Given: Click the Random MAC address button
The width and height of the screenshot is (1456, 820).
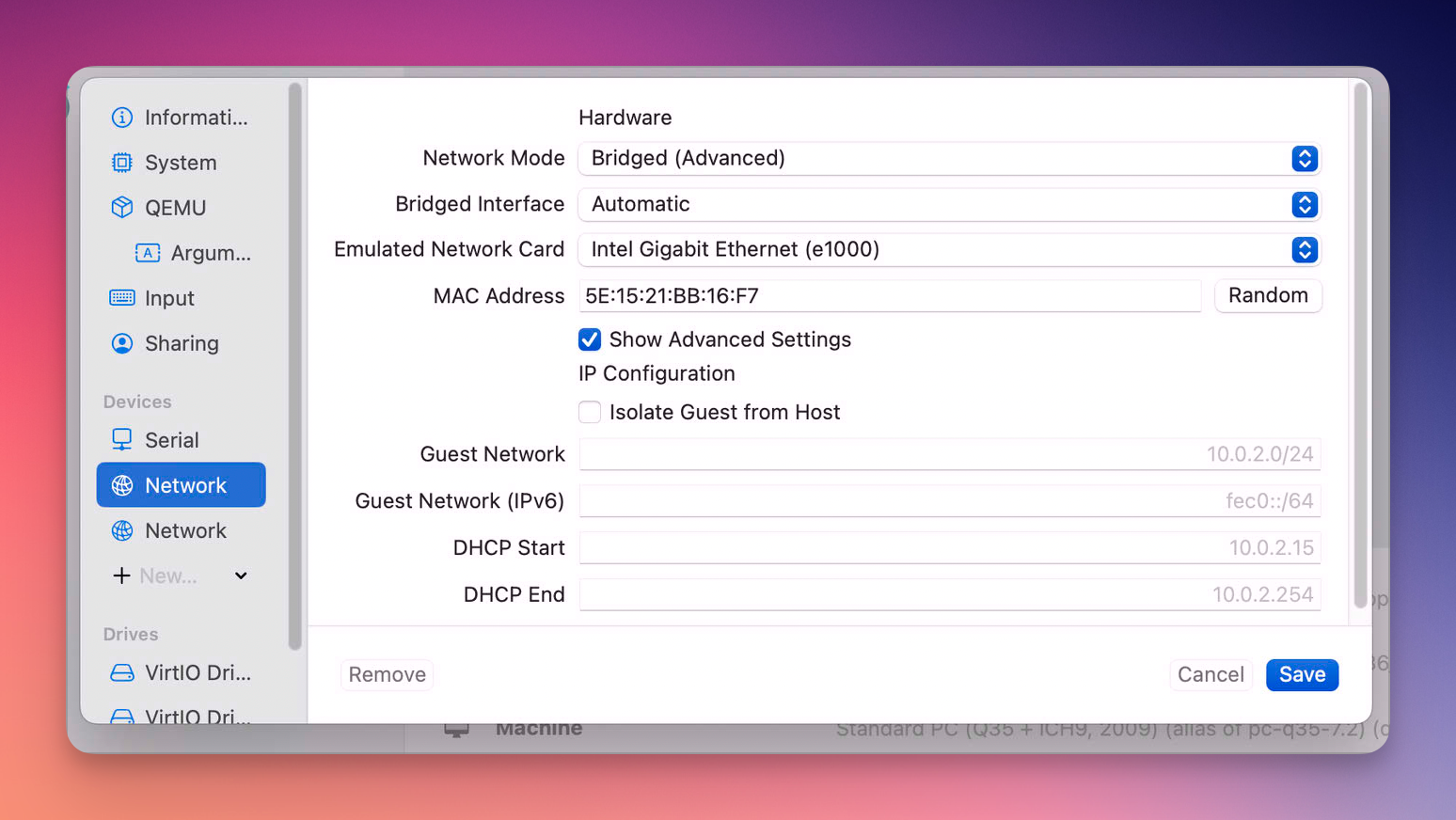Looking at the screenshot, I should [1267, 295].
